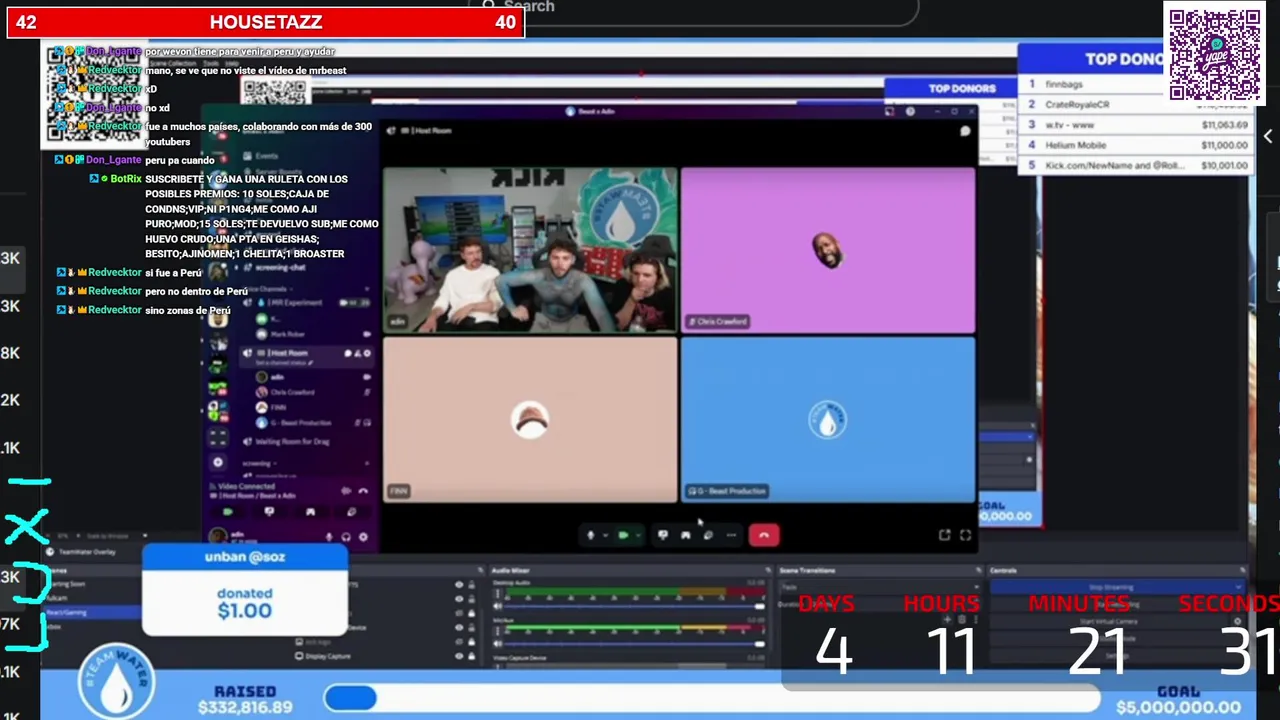This screenshot has width=1280, height=720.
Task: Join the Host Room voice channel
Action: [x=308, y=353]
